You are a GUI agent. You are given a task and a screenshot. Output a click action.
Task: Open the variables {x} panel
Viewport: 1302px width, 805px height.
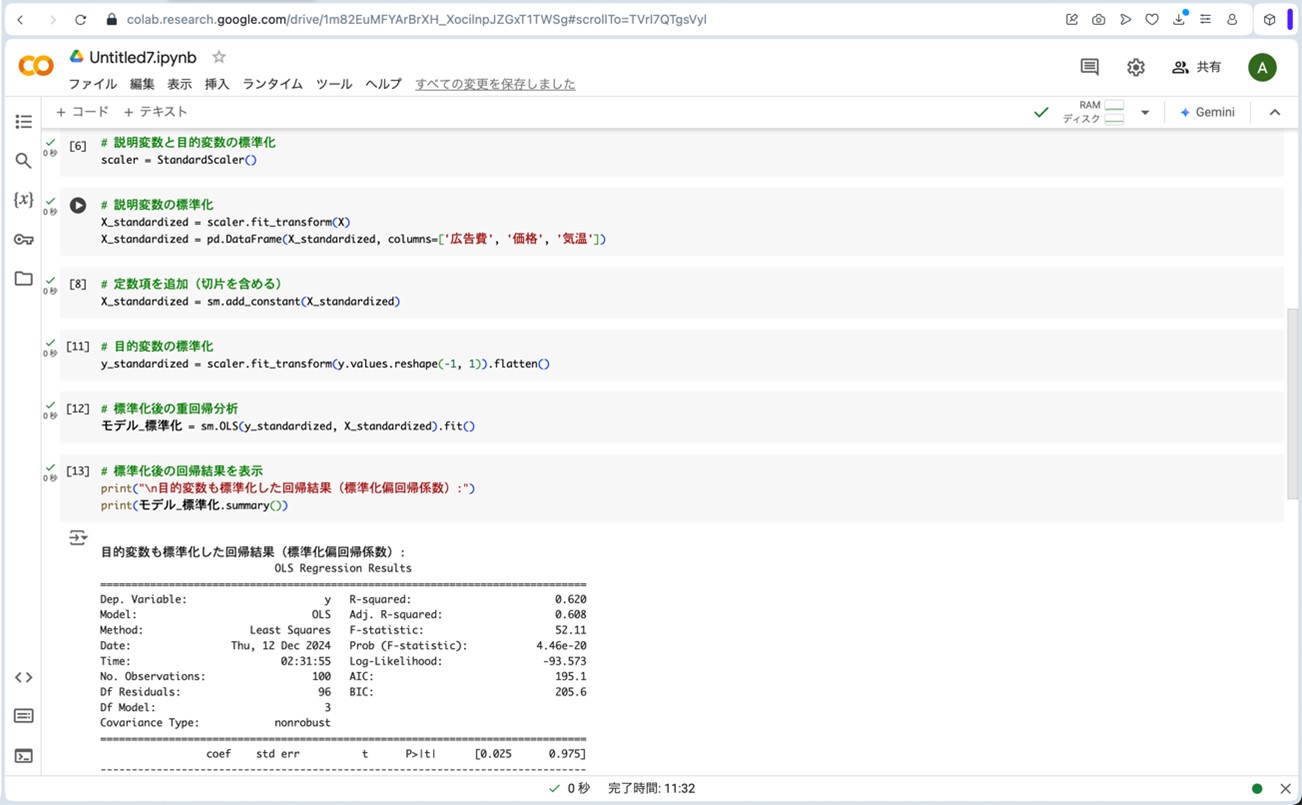23,200
